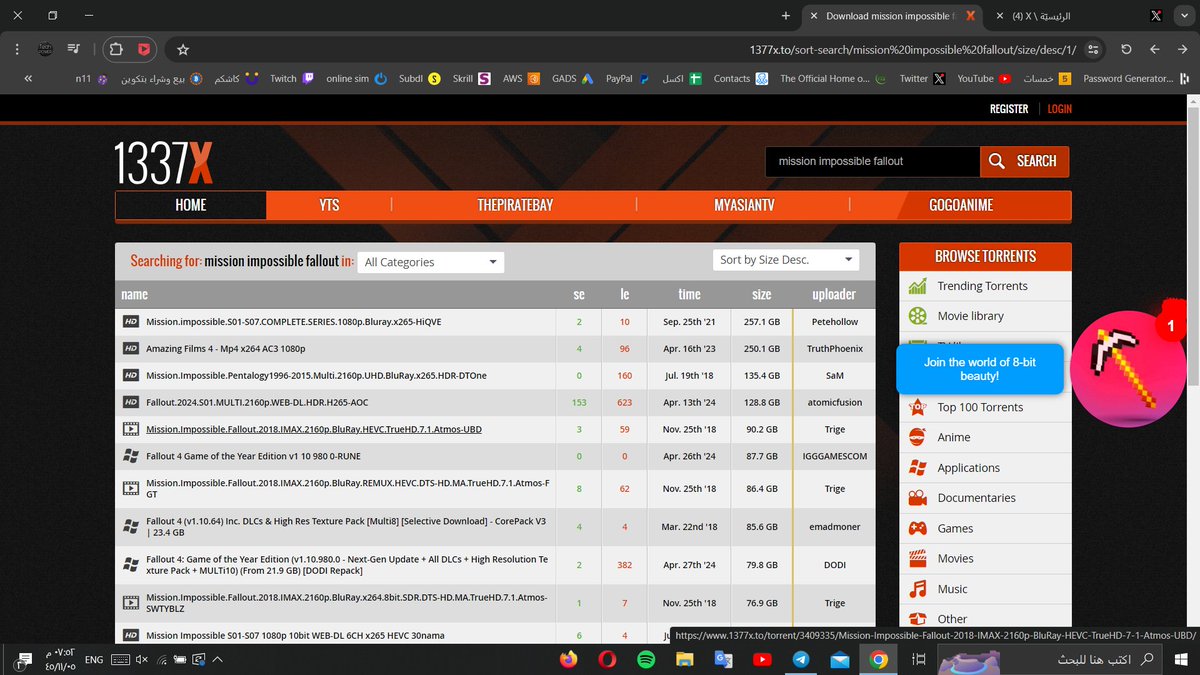Open the Sort by Size Desc. dropdown
The width and height of the screenshot is (1200, 675).
pyautogui.click(x=786, y=260)
